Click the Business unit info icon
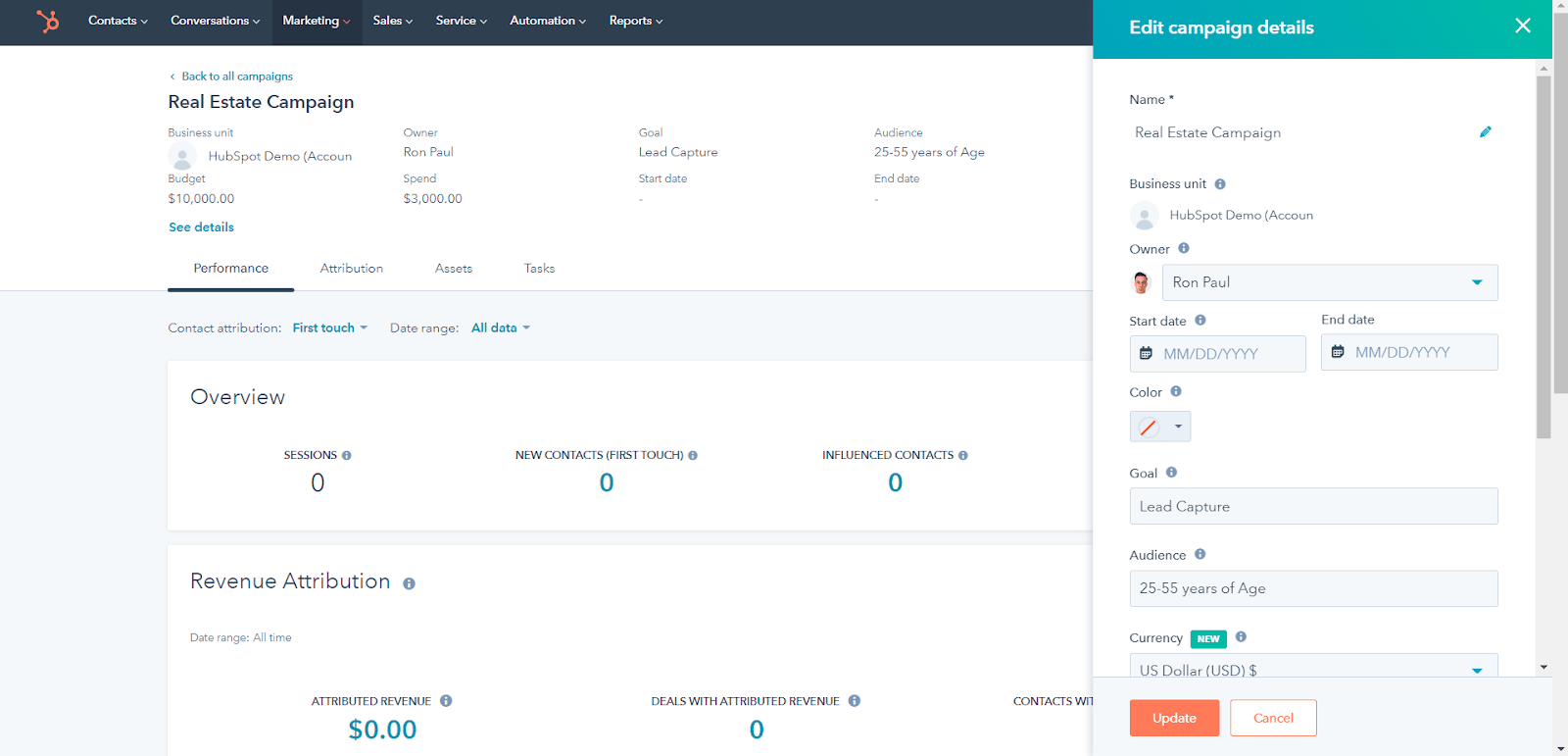The image size is (1568, 756). (x=1220, y=184)
